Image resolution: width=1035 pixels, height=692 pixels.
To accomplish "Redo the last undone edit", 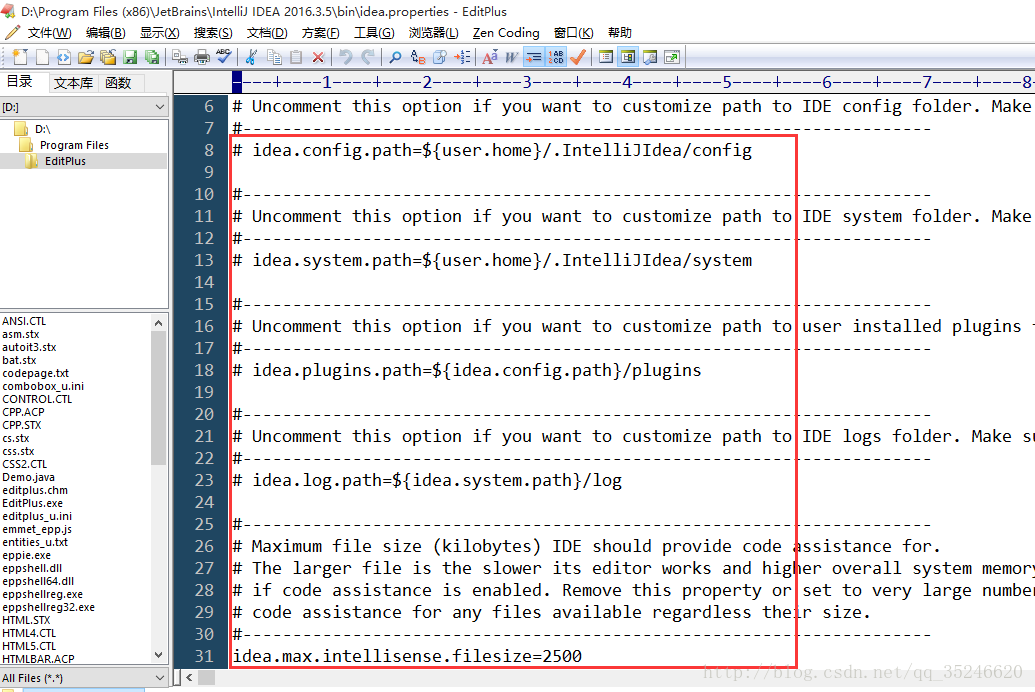I will pos(368,57).
